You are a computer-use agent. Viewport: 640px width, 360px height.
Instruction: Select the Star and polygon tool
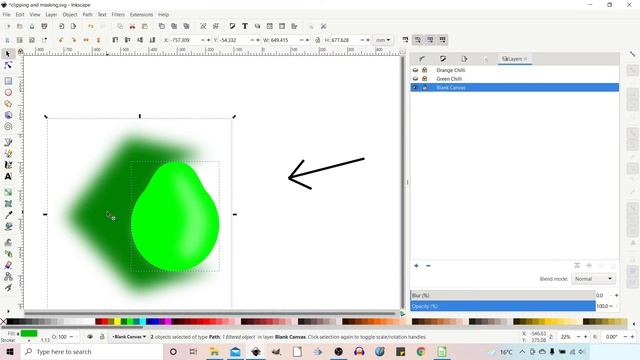point(8,104)
